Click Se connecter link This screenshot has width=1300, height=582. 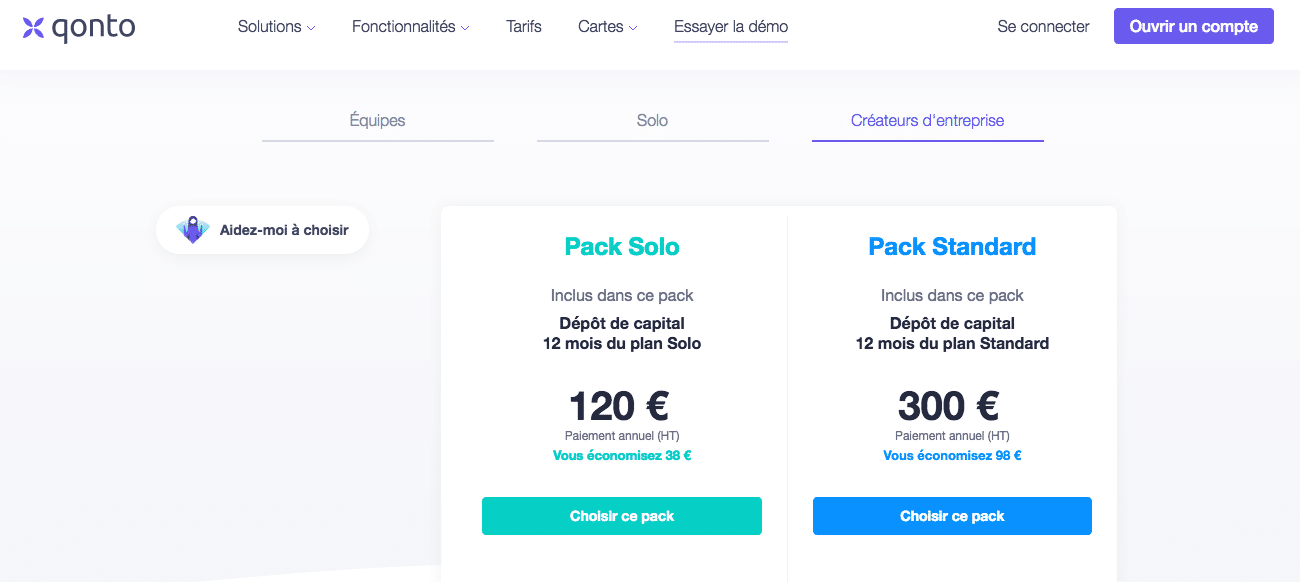[x=1043, y=27]
